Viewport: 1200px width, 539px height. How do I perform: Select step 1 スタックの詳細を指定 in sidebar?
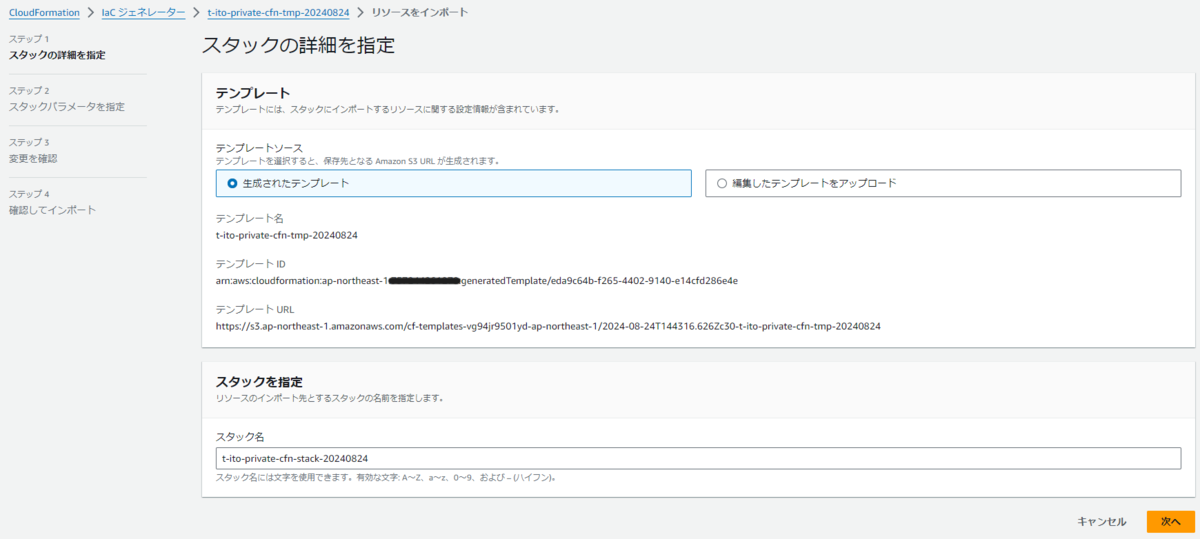coord(57,54)
